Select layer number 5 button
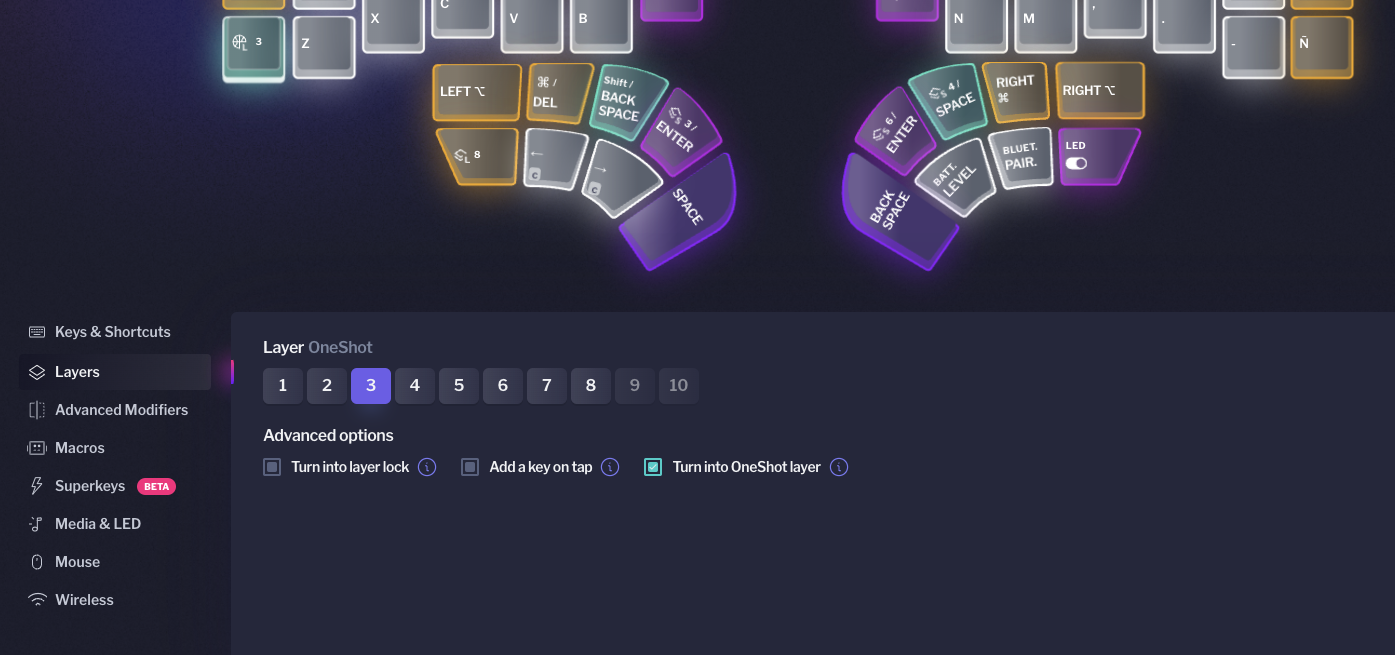 point(459,386)
